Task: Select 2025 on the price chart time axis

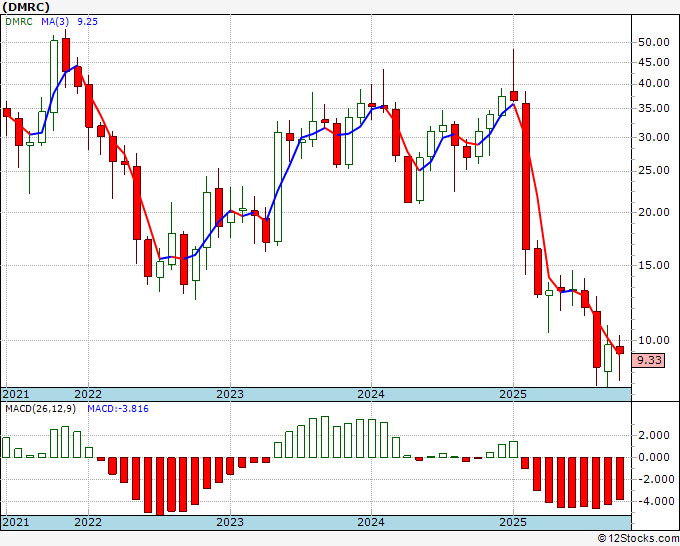Action: click(513, 394)
